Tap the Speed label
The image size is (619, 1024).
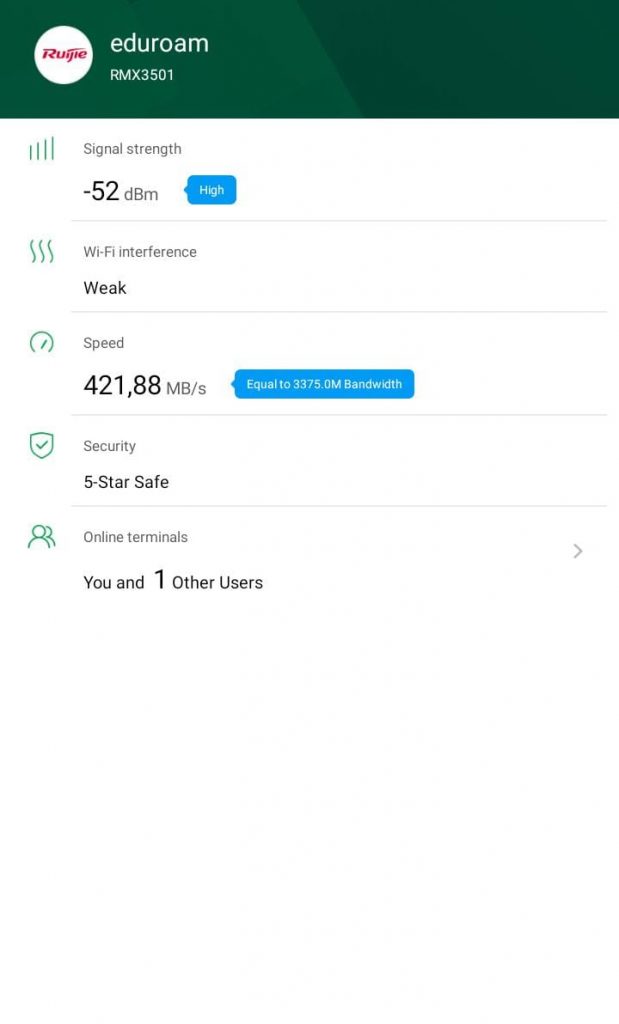pos(103,343)
